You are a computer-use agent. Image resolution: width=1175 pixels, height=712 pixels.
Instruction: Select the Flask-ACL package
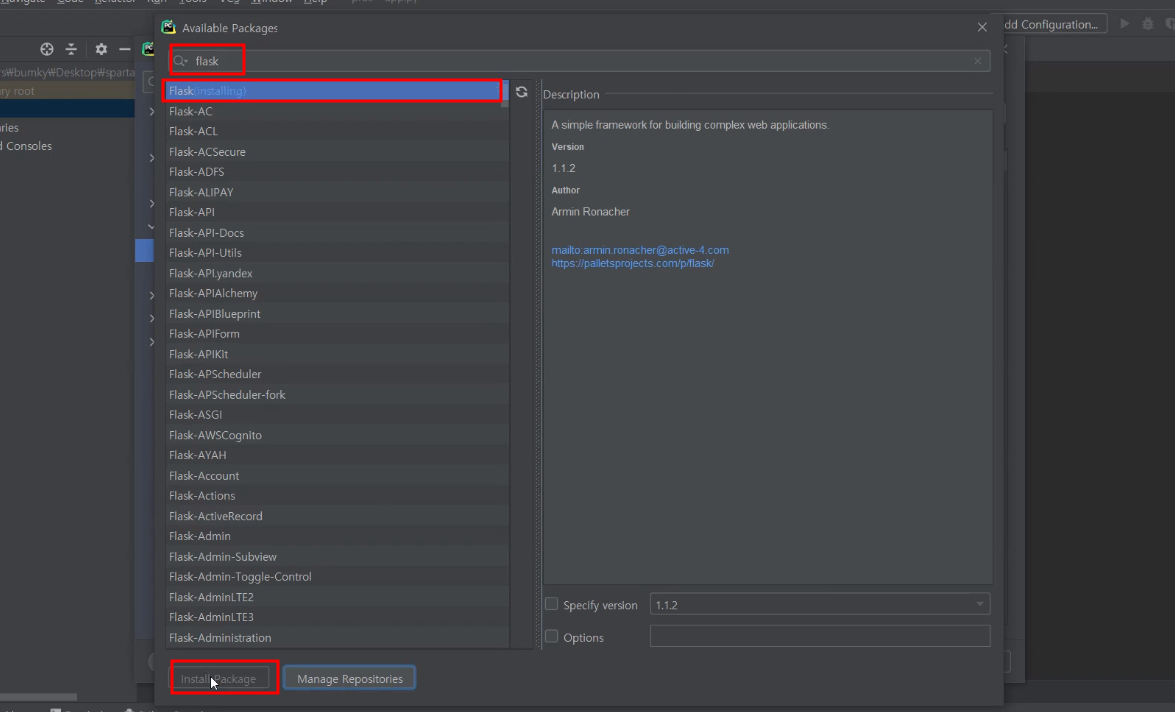(337, 131)
